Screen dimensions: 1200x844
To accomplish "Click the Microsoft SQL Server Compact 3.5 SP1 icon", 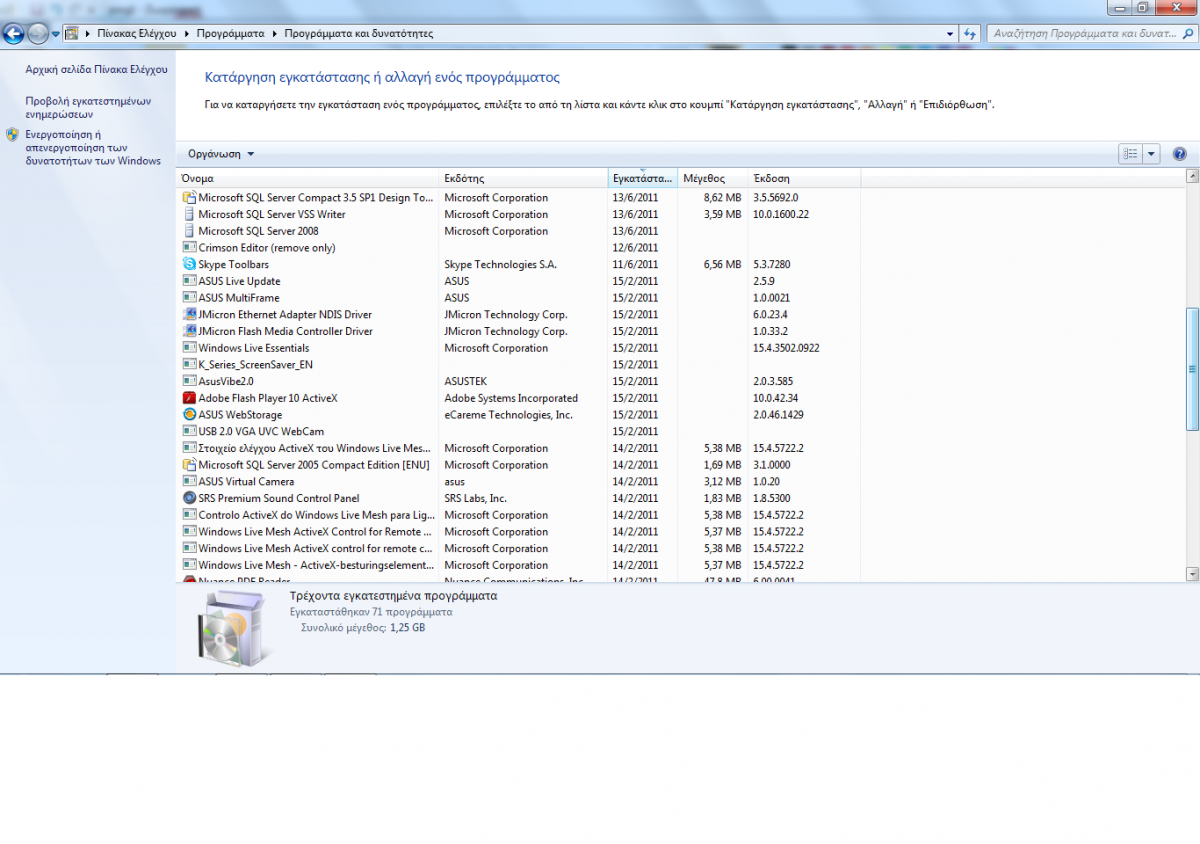I will click(190, 197).
